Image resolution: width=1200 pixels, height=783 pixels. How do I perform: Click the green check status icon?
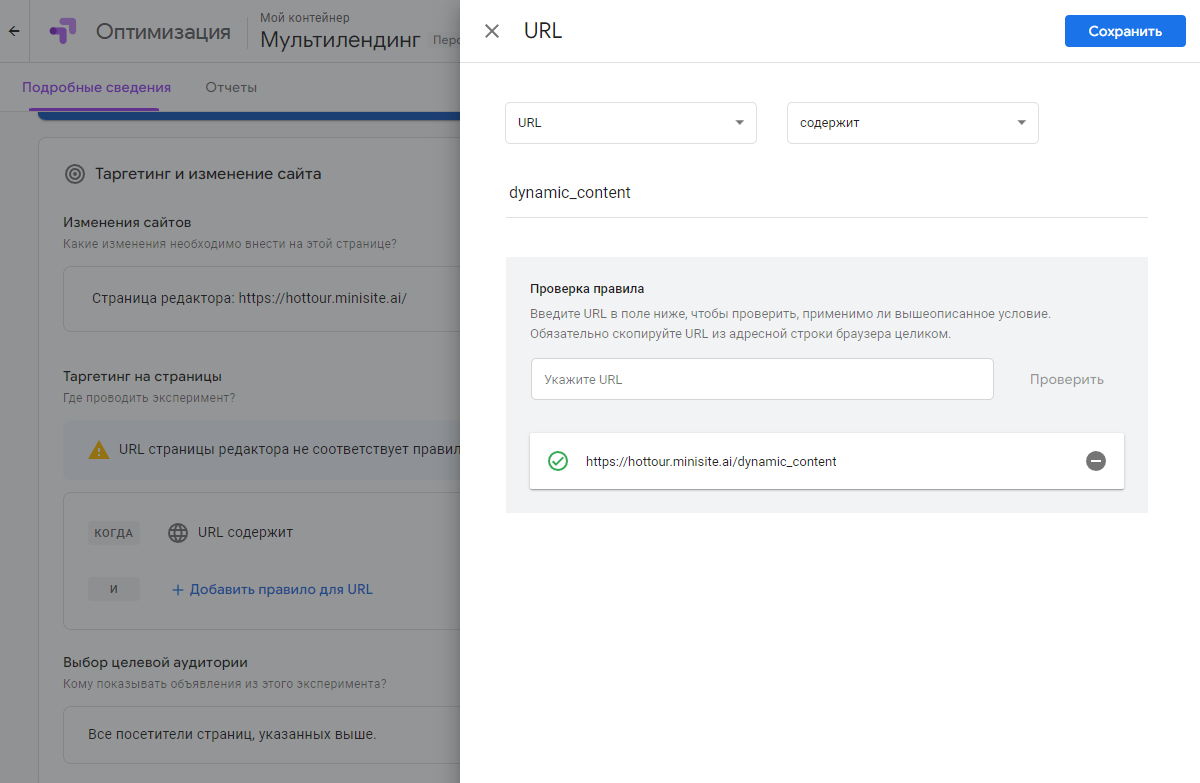pyautogui.click(x=558, y=461)
